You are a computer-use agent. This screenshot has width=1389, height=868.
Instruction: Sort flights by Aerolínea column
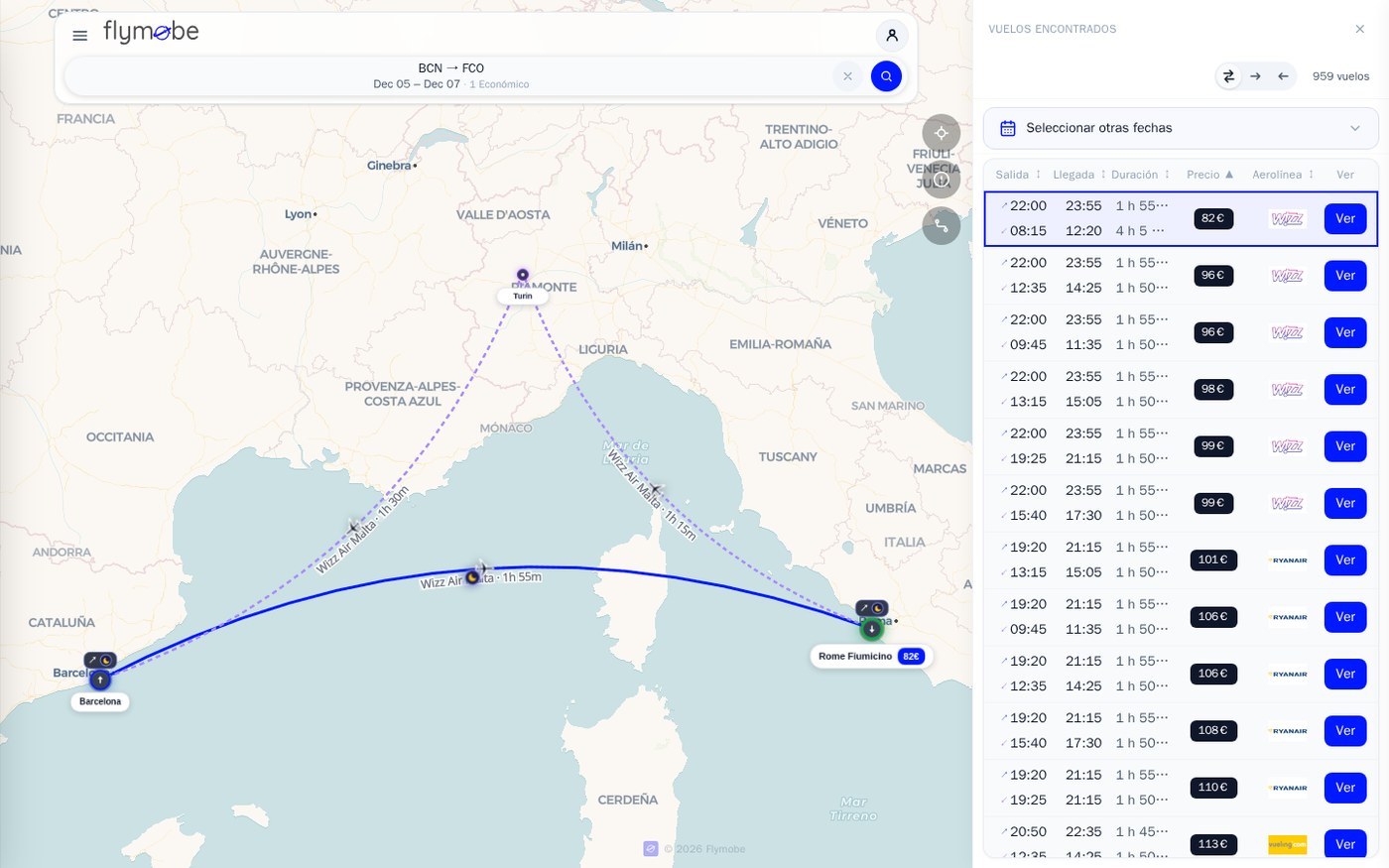click(1283, 175)
